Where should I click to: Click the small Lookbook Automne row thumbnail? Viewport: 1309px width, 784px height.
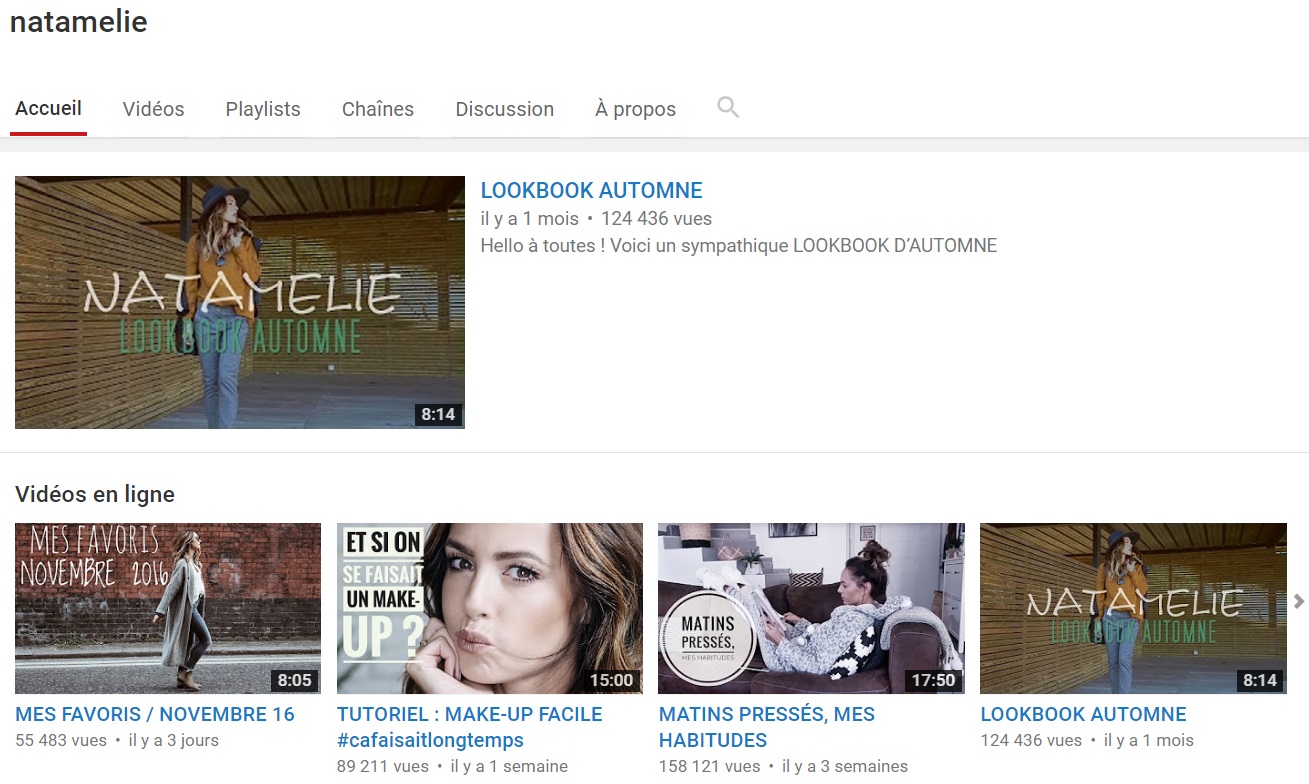coord(1133,608)
